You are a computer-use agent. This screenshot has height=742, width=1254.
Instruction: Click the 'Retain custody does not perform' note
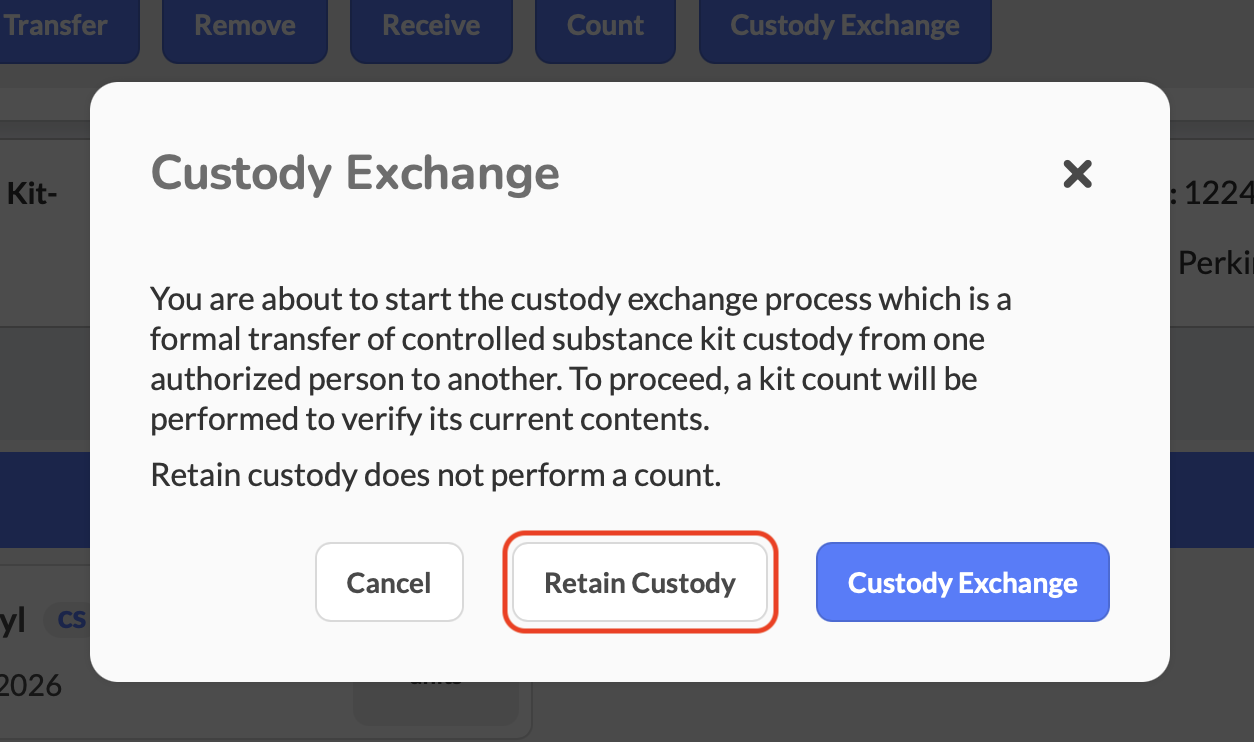coord(435,475)
